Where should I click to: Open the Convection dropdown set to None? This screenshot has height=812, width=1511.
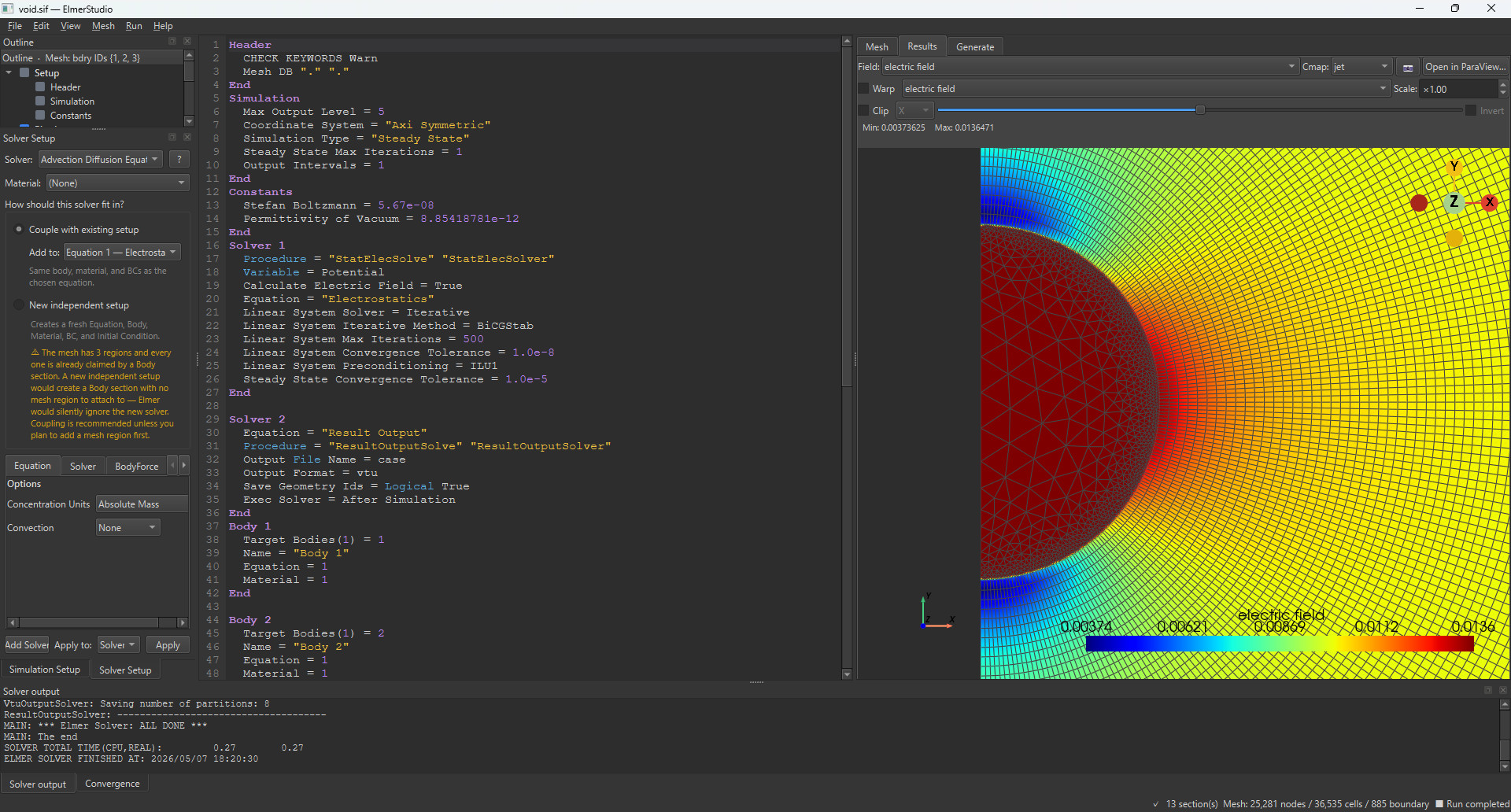coord(127,527)
